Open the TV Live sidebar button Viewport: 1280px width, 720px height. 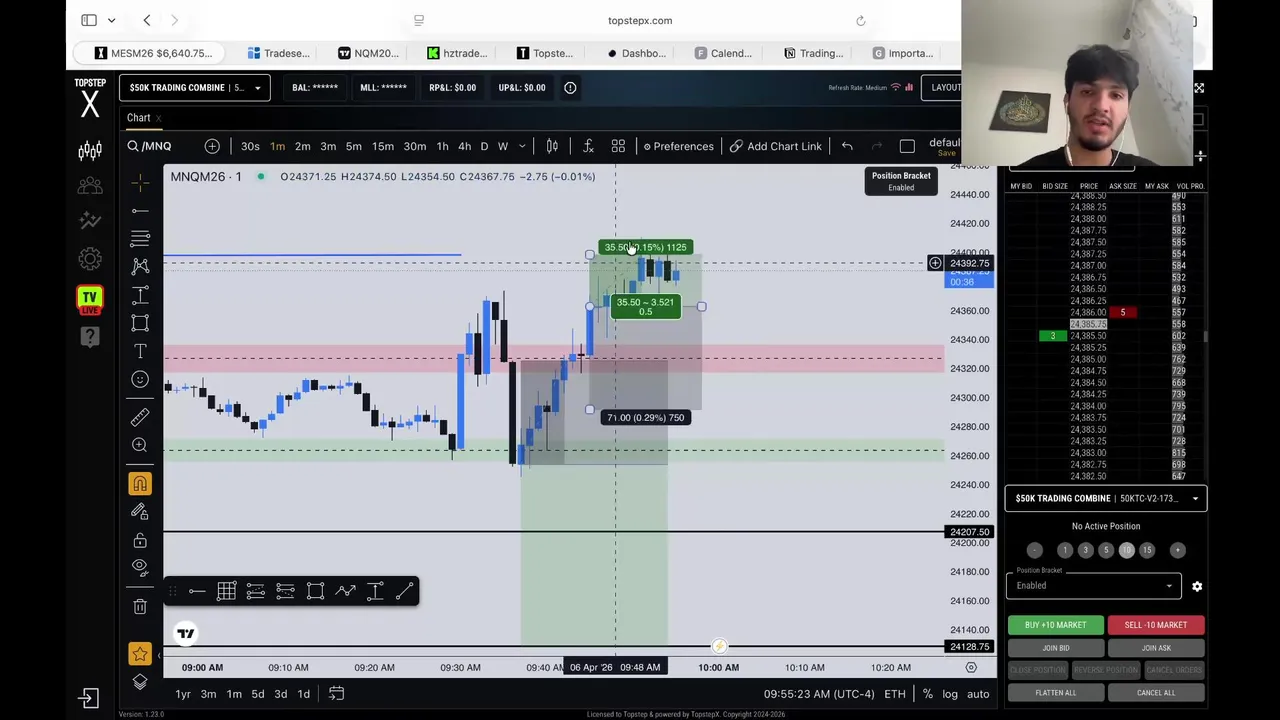click(90, 300)
